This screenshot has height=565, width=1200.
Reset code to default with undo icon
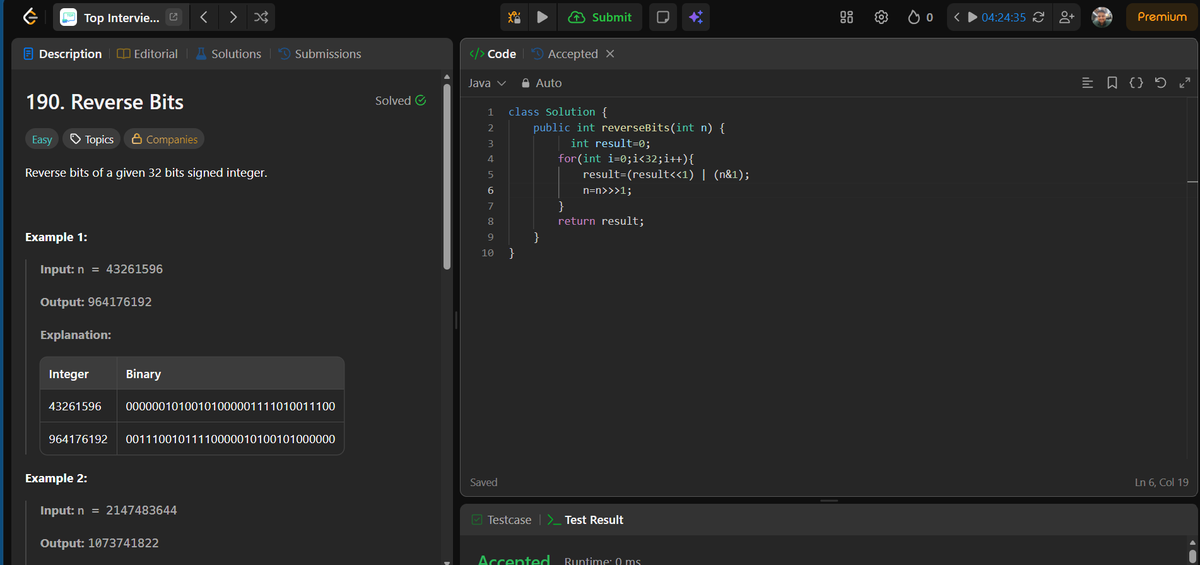(1159, 83)
